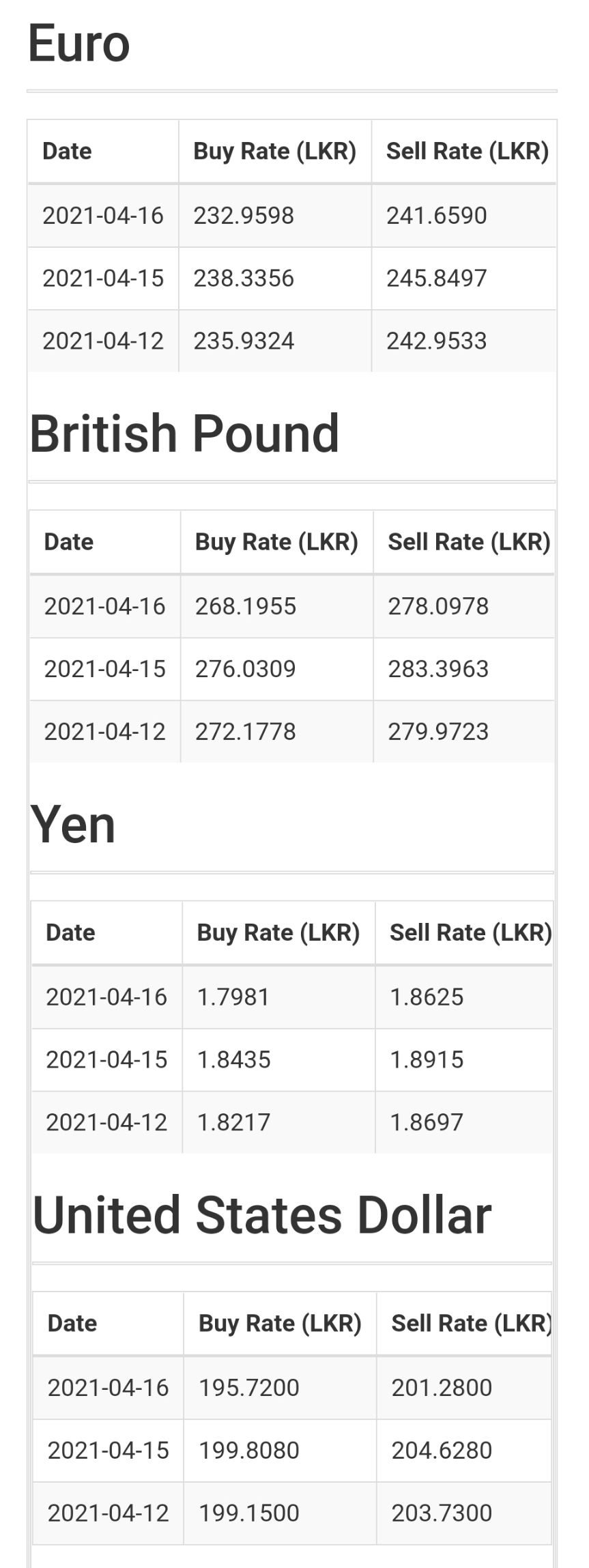
Task: Click Yen sell rate 1.8915
Action: [x=427, y=1060]
